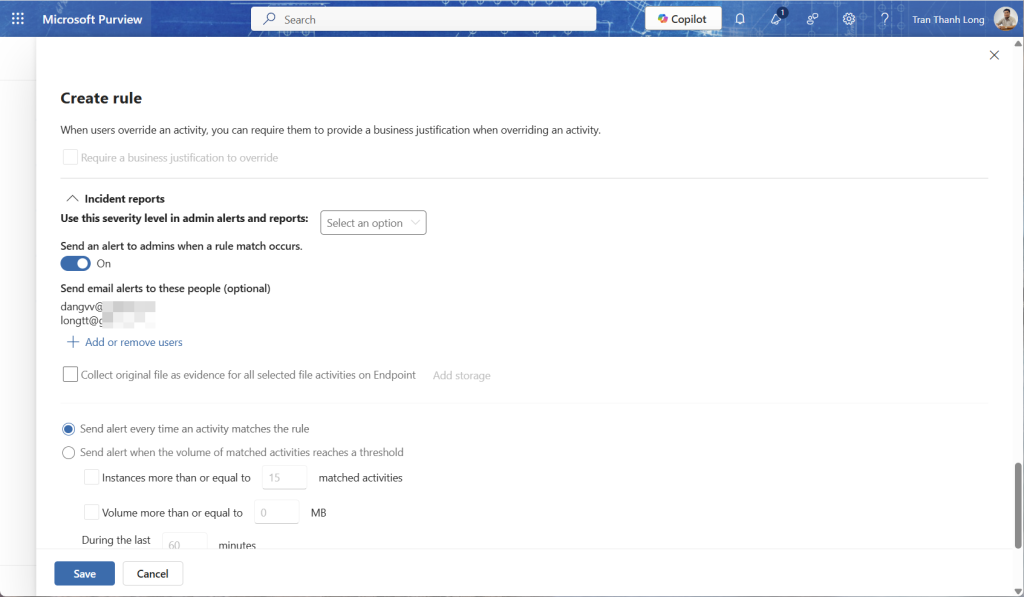The height and width of the screenshot is (597, 1024).
Task: Turn off the admin alert toggle
Action: [x=75, y=264]
